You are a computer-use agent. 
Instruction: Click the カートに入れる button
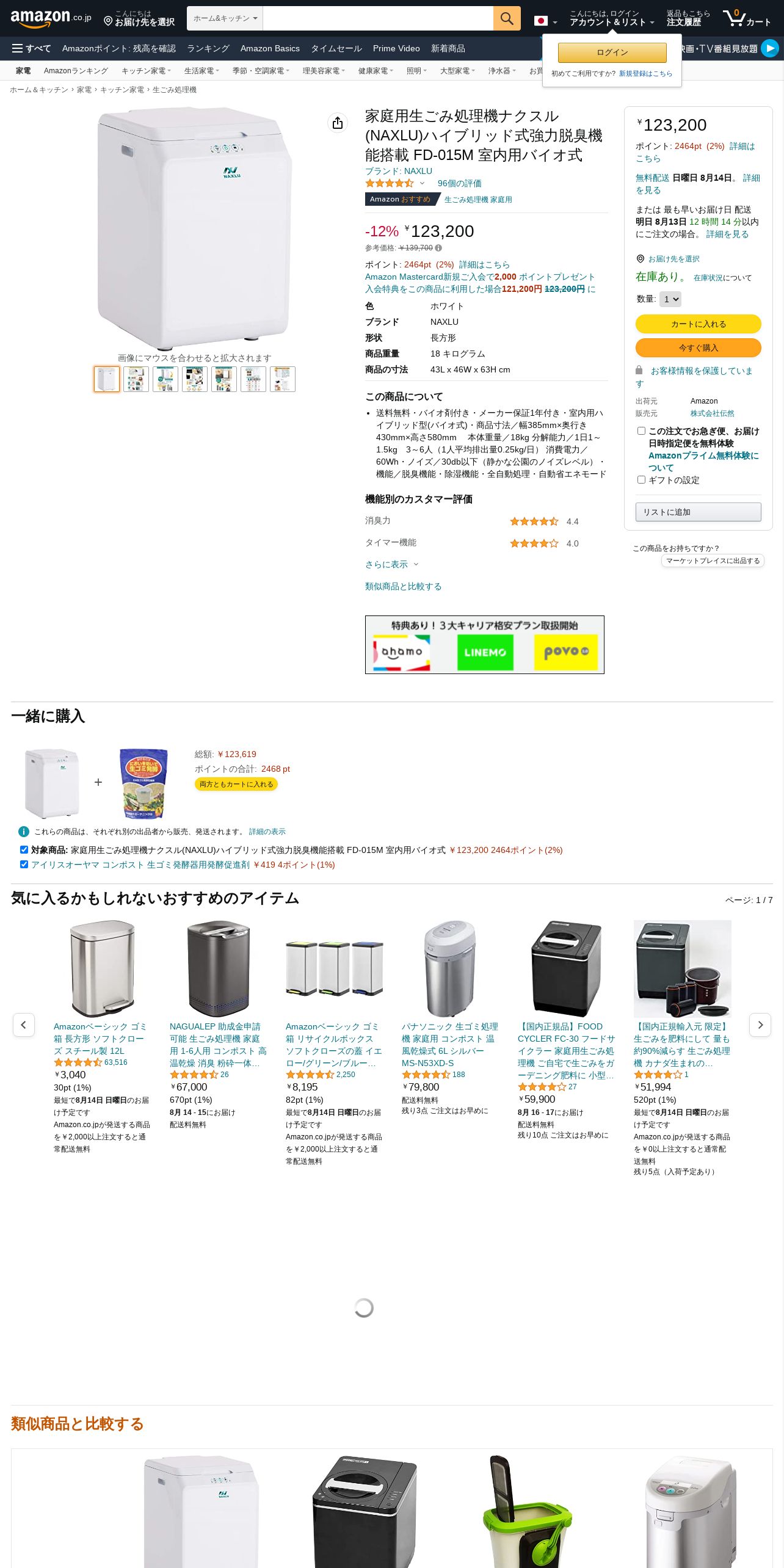(699, 324)
